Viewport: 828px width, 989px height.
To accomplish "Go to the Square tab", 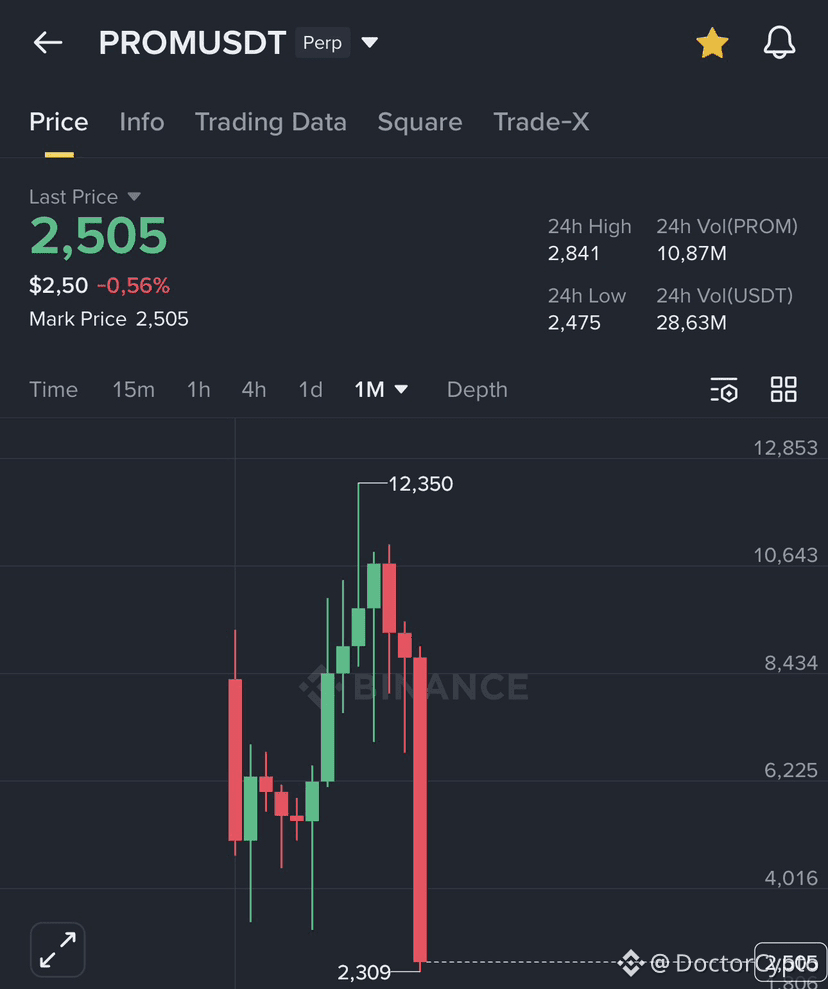I will pyautogui.click(x=419, y=122).
